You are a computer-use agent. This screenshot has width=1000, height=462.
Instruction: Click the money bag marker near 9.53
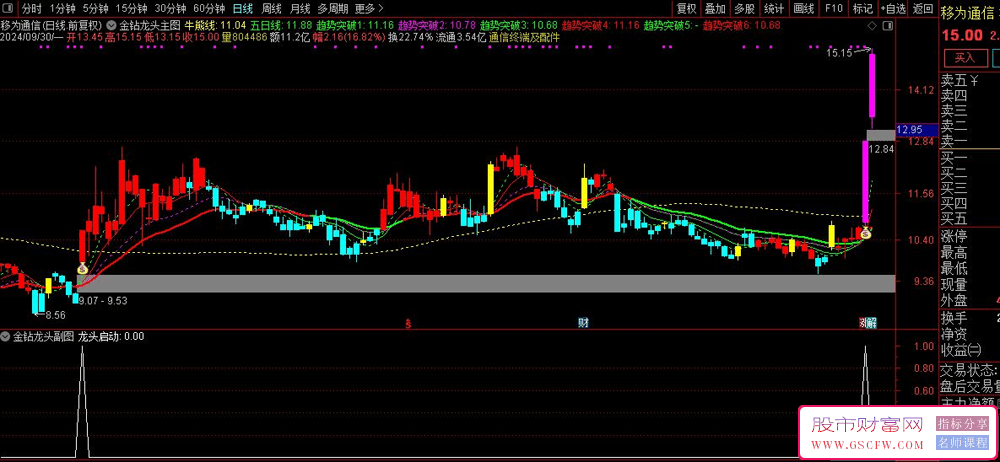click(82, 269)
